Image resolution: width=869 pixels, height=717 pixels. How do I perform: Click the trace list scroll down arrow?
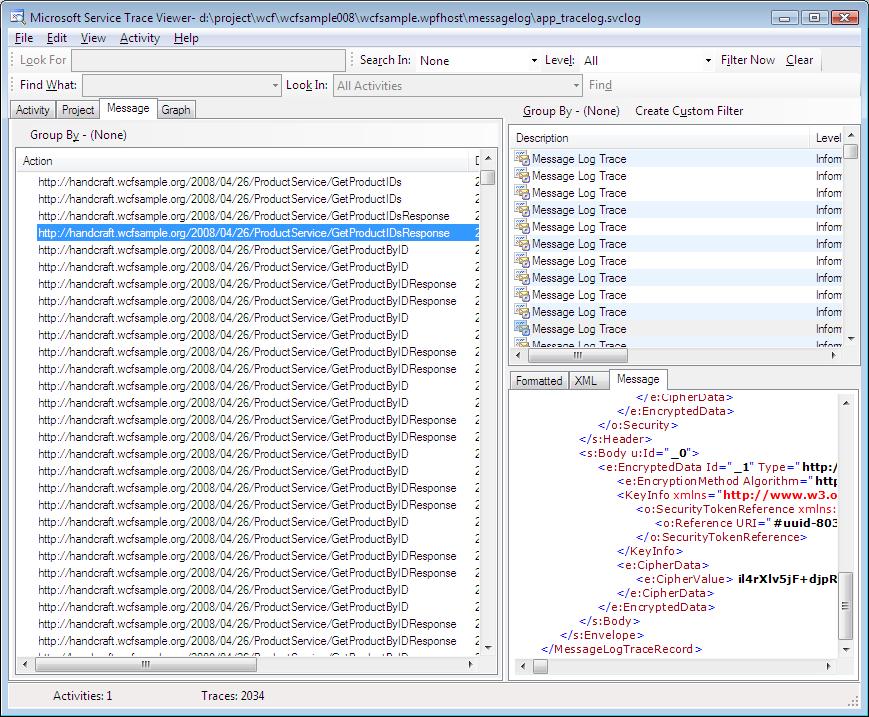(x=851, y=339)
